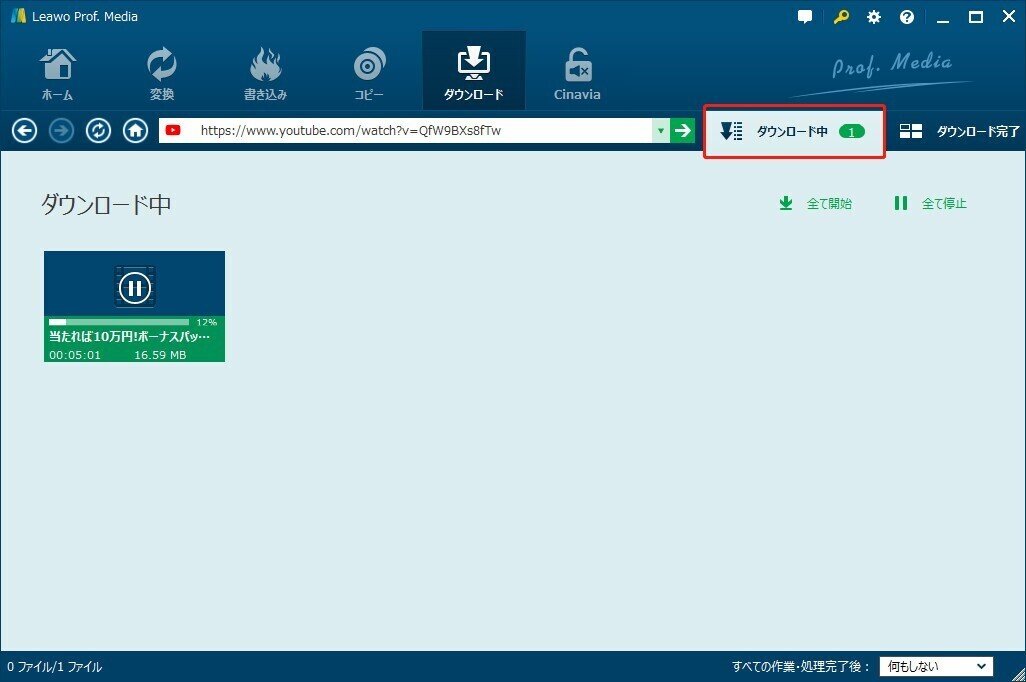Image resolution: width=1026 pixels, height=682 pixels.
Task: Pause the downloading video via pause icon
Action: coord(135,287)
